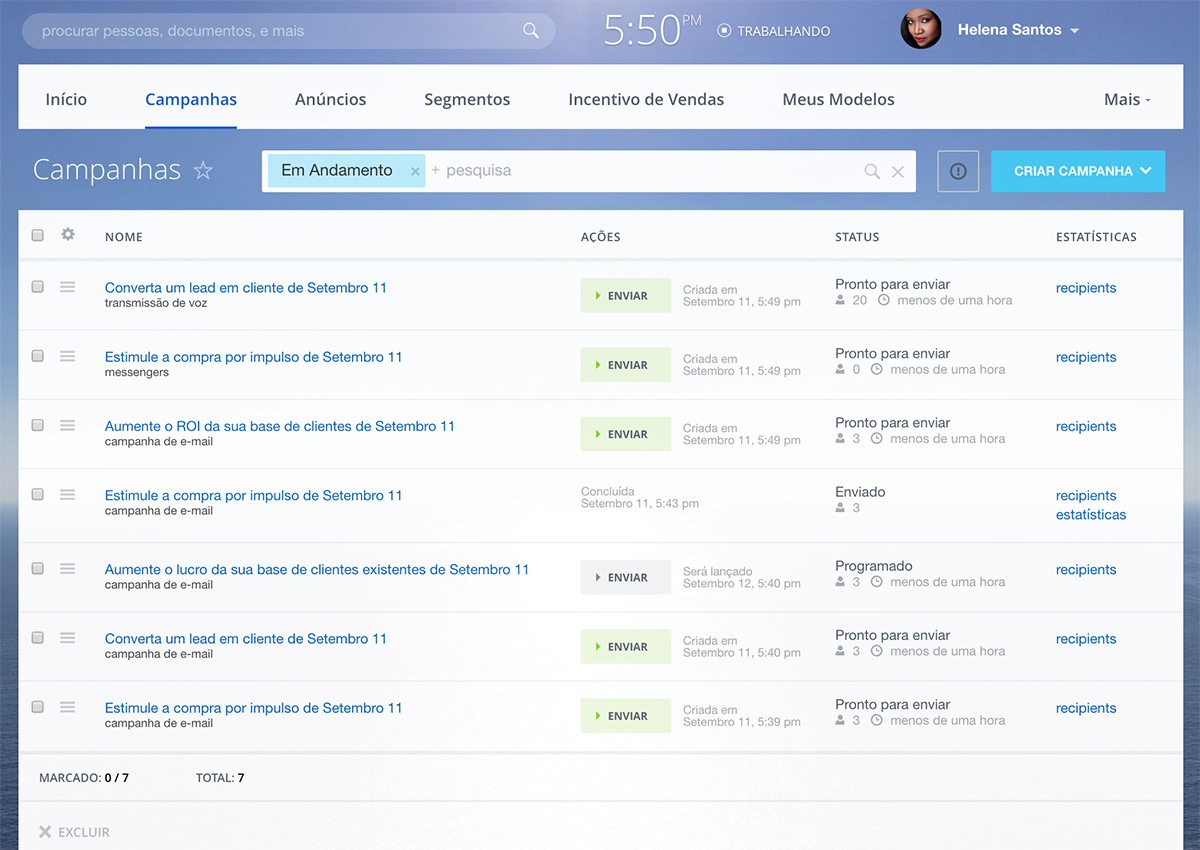Expand the CRIAR CAMPANHA dropdown arrow
The width and height of the screenshot is (1200, 850).
click(x=1146, y=171)
